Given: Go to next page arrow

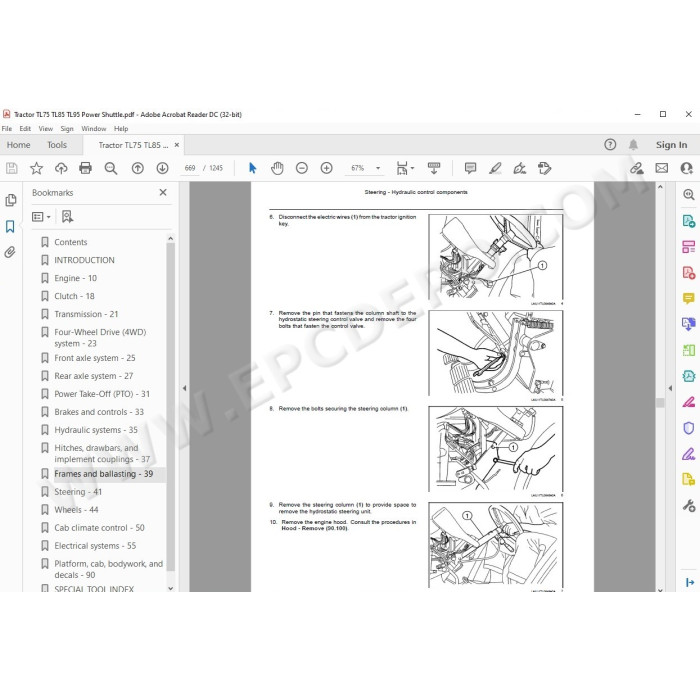Looking at the screenshot, I should click(x=162, y=168).
